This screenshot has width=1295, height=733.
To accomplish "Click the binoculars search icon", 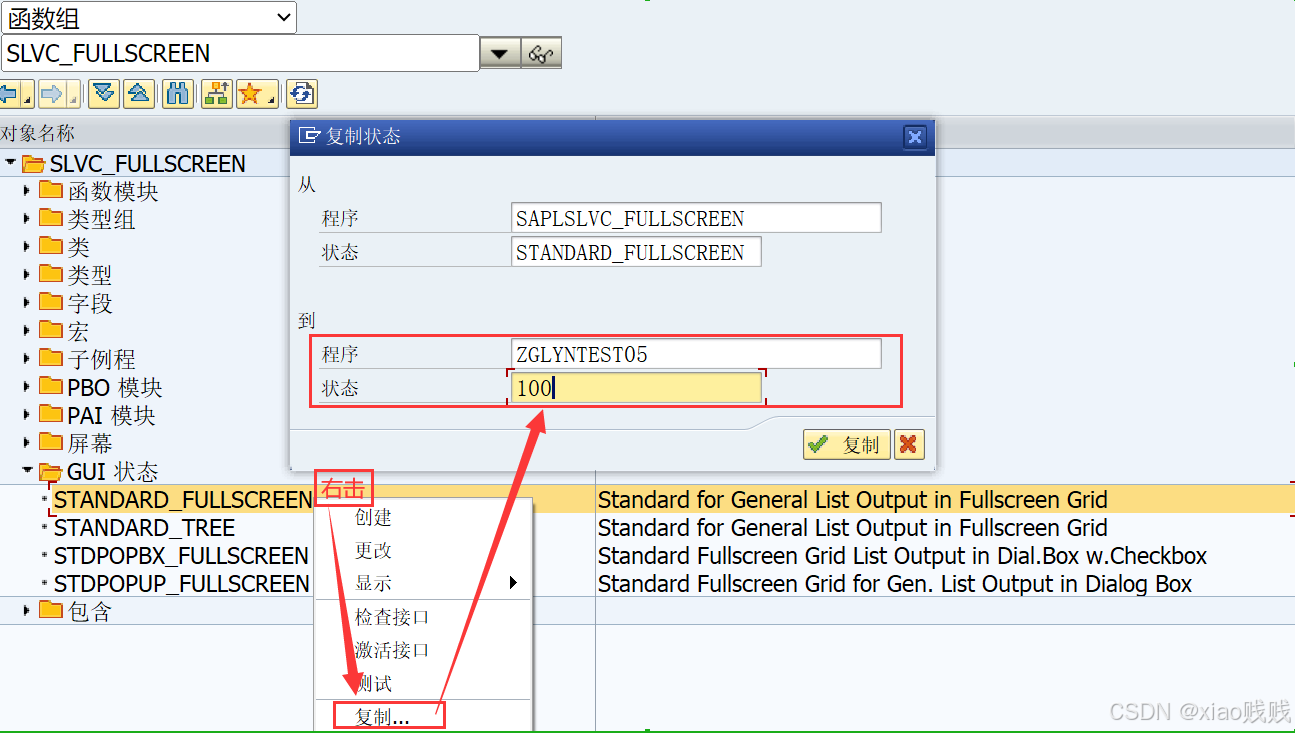I will [177, 93].
